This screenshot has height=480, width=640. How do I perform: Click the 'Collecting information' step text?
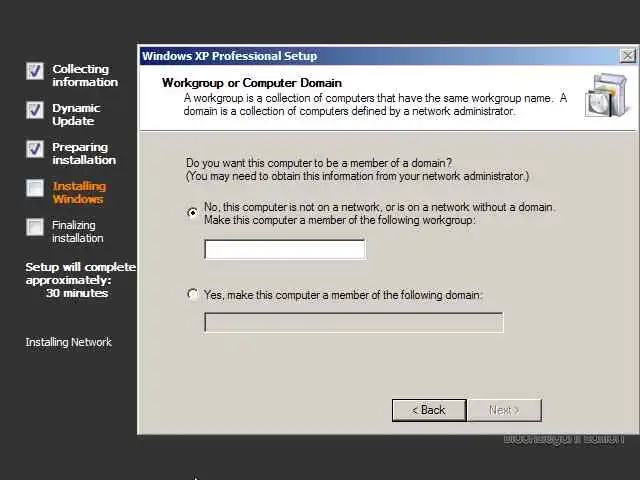pyautogui.click(x=85, y=76)
